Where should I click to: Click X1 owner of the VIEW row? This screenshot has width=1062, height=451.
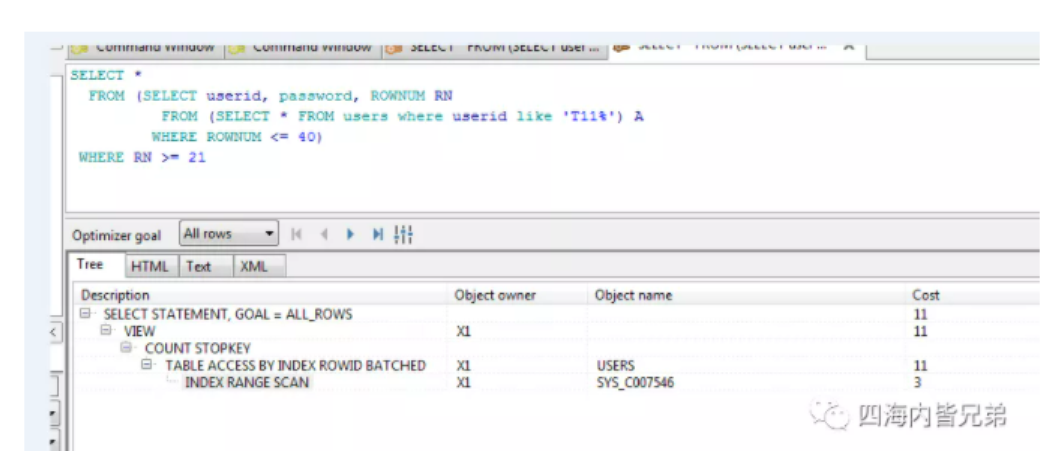464,332
